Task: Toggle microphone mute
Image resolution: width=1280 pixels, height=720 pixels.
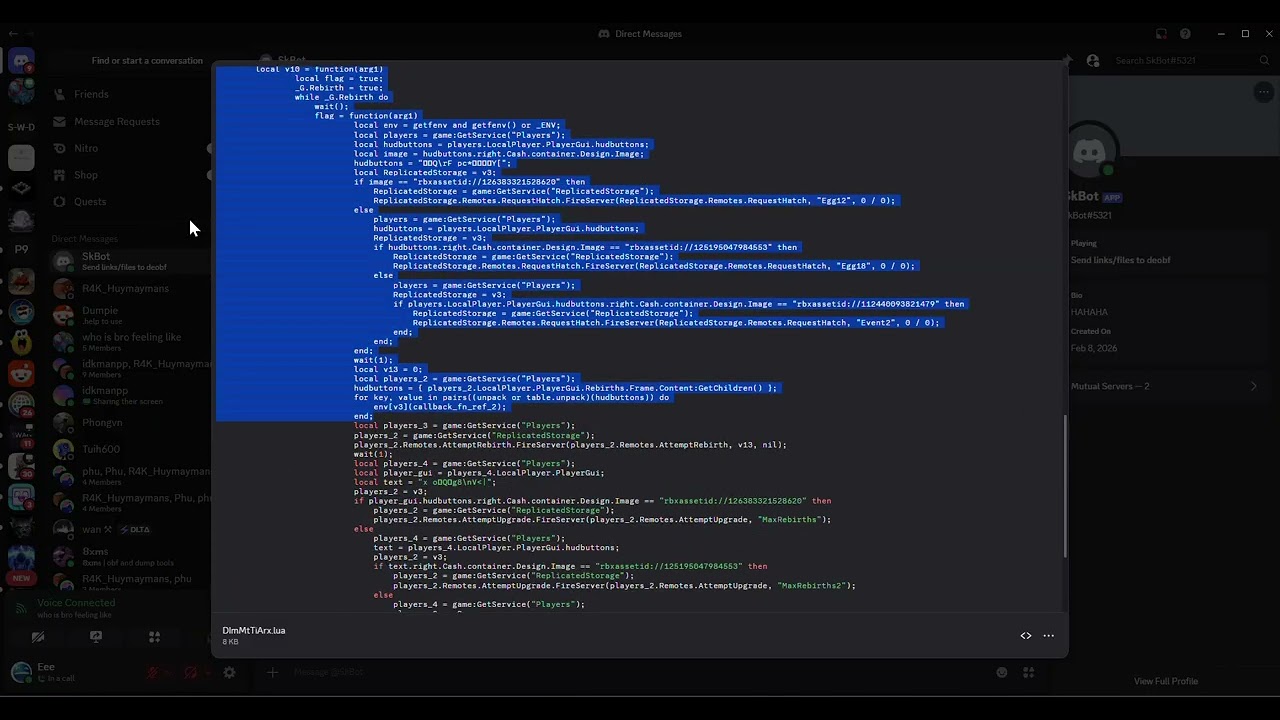Action: pyautogui.click(x=153, y=673)
